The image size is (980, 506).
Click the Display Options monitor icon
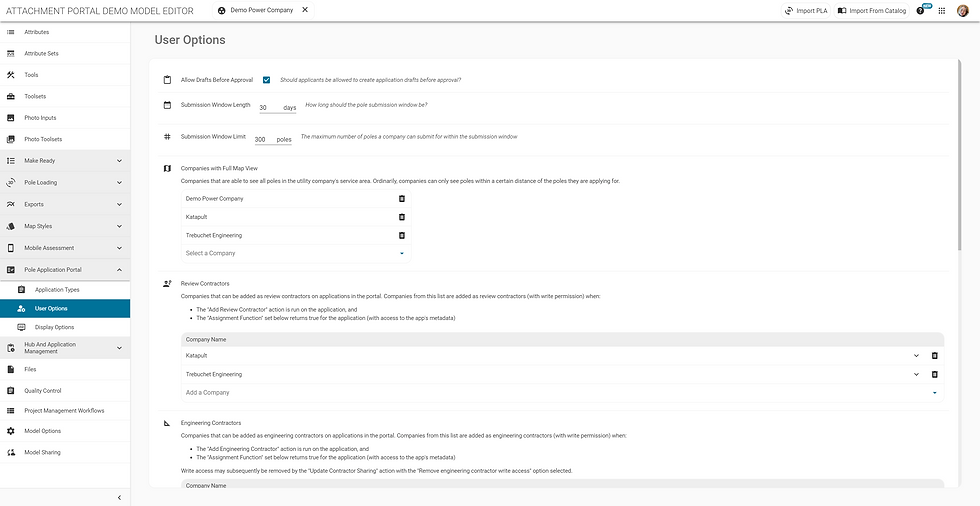coord(22,327)
